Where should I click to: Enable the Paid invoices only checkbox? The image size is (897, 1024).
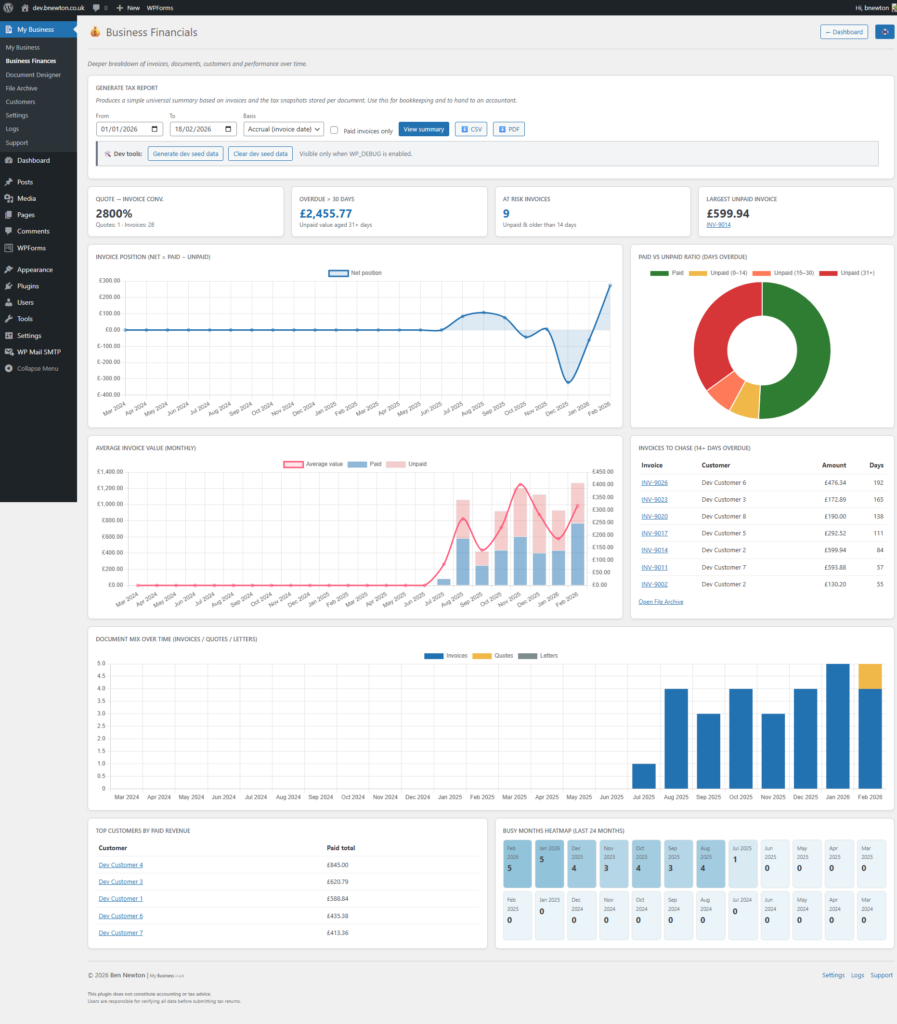[x=335, y=129]
